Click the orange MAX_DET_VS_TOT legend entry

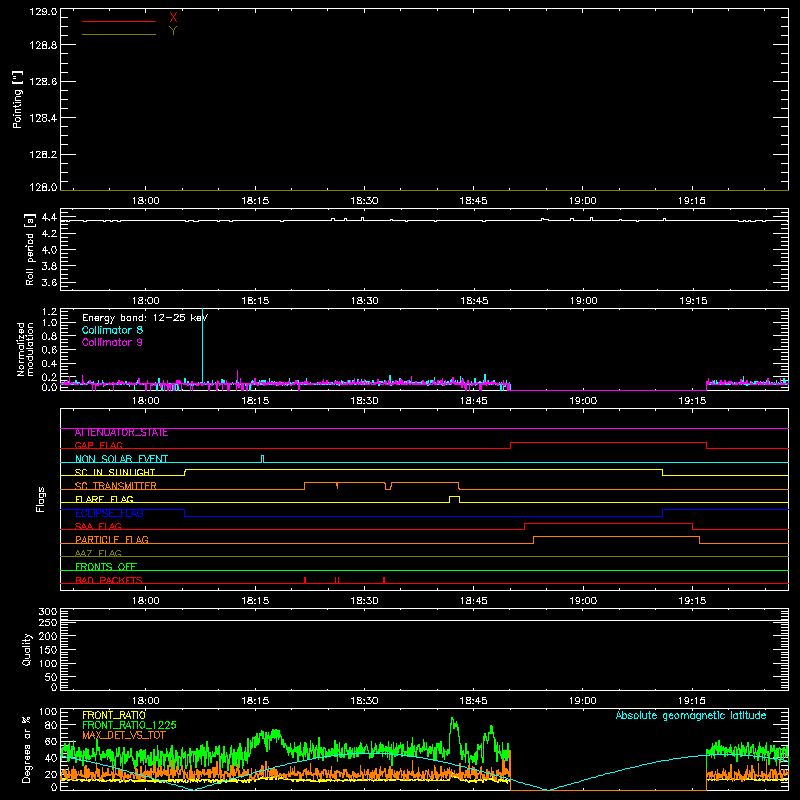coord(123,735)
